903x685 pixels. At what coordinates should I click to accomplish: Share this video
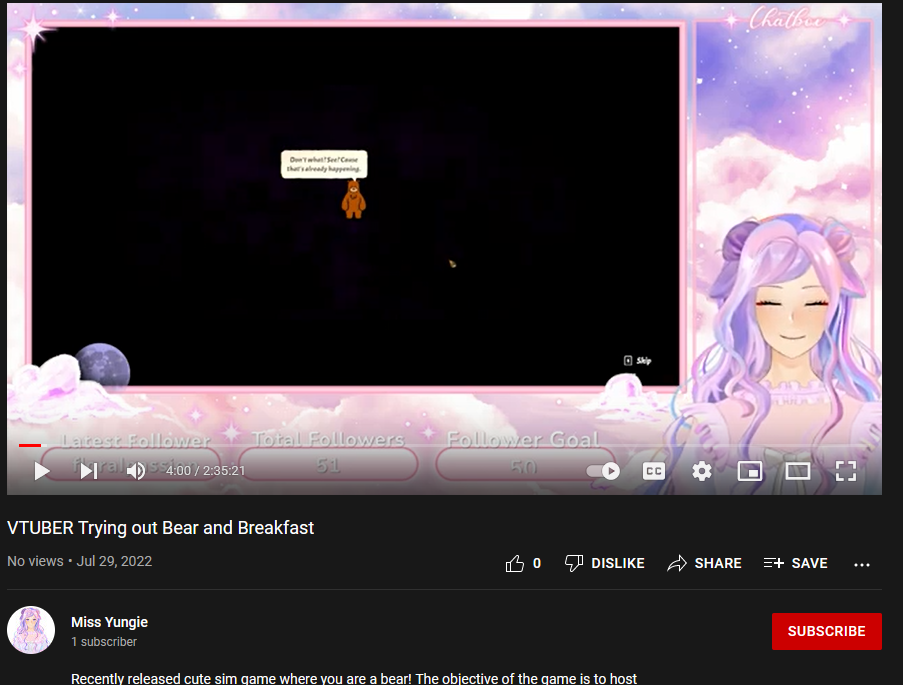(x=704, y=563)
